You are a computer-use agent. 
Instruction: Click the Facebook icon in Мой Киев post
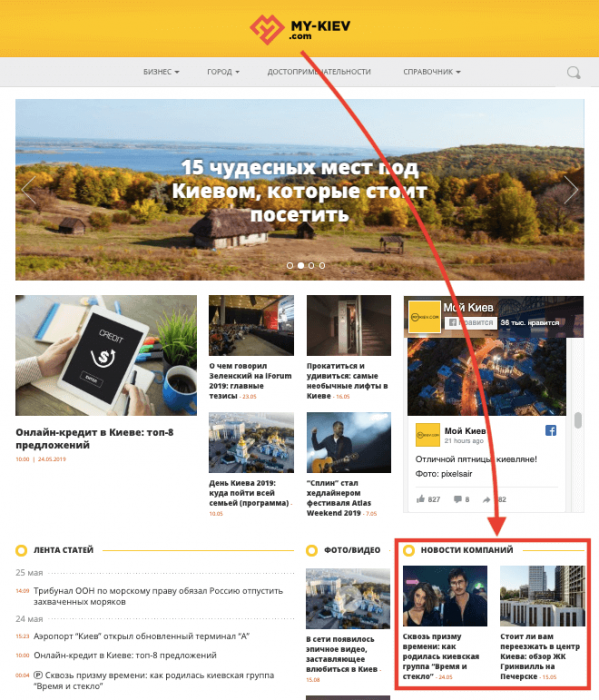pos(551,430)
